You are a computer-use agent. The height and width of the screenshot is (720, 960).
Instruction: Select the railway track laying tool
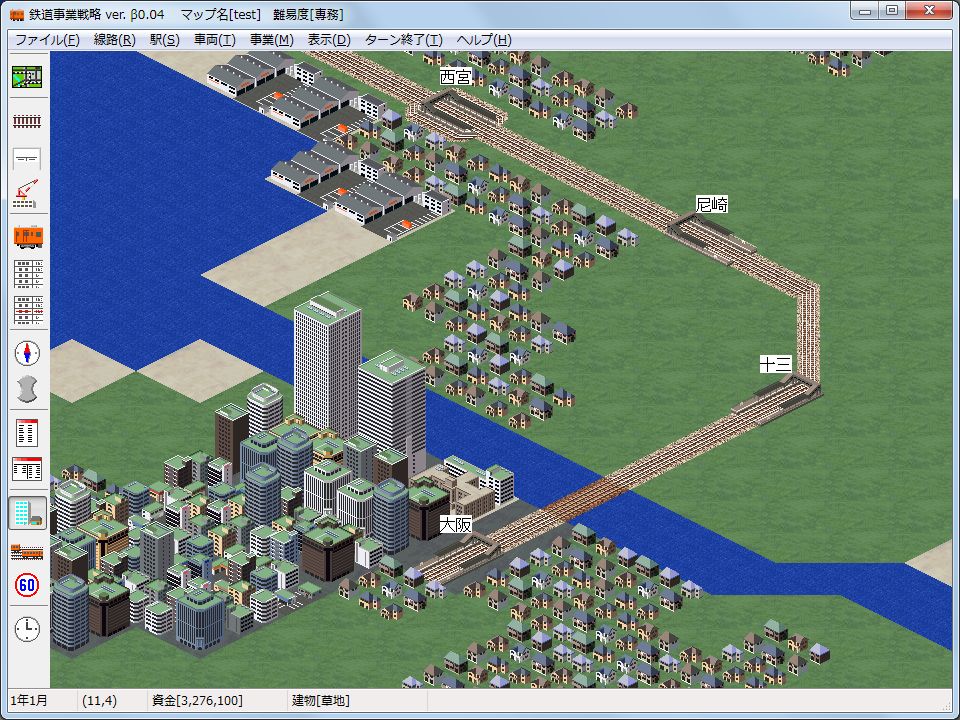point(27,120)
